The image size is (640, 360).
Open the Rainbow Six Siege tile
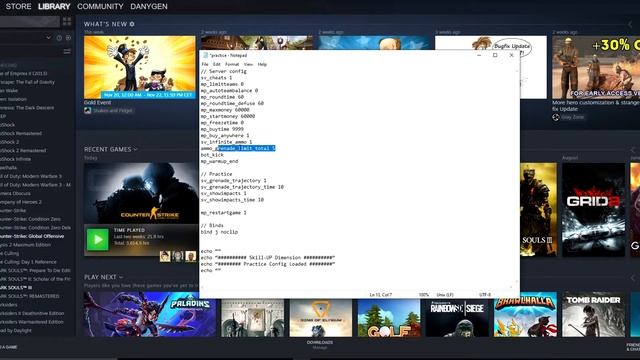457,317
